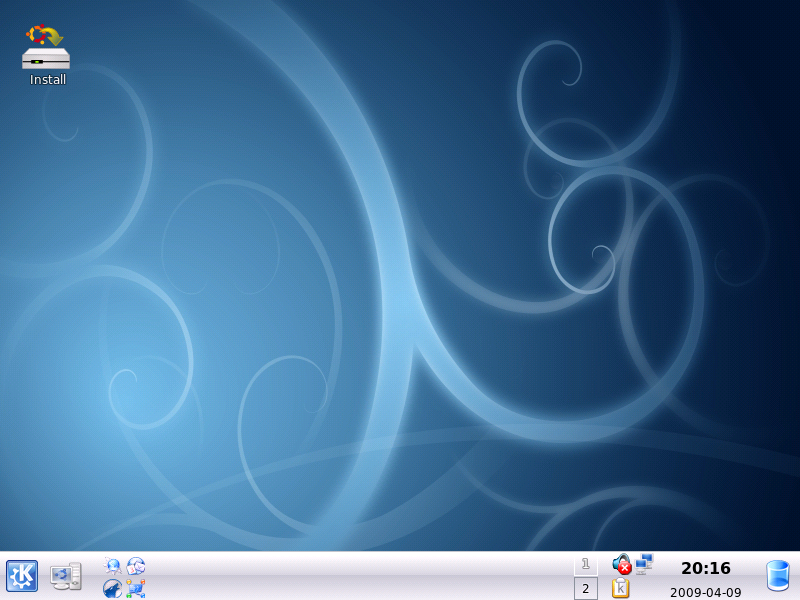Open the trash bin on panel
The image size is (800, 600).
tap(778, 576)
